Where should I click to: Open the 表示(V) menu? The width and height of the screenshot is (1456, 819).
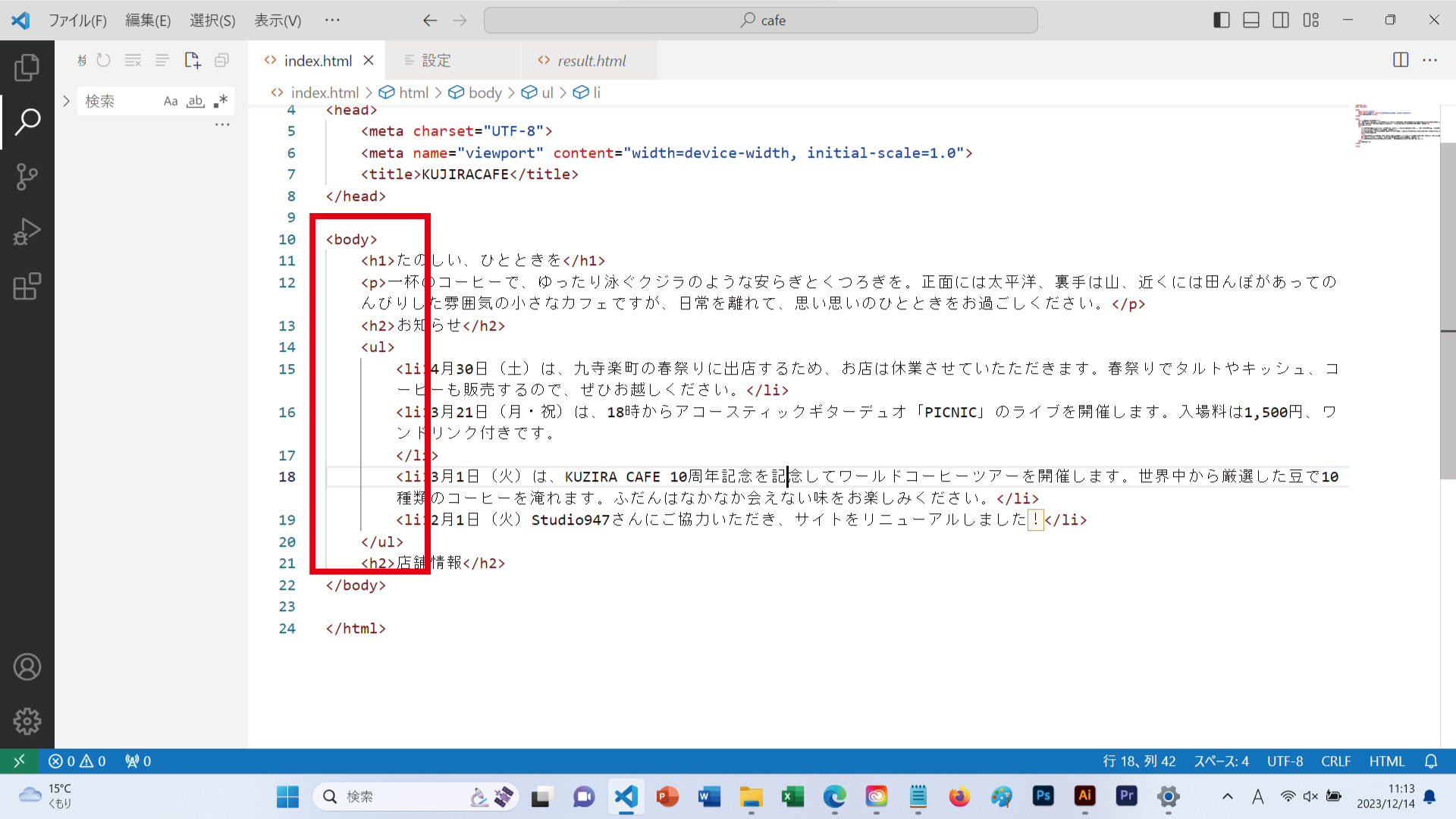[x=277, y=20]
